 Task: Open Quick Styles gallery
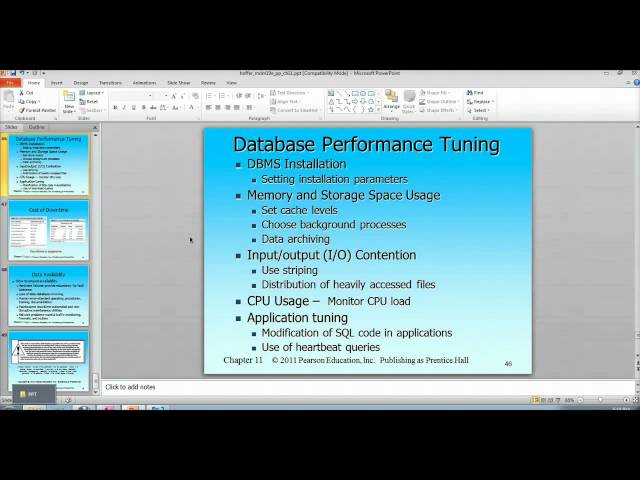point(409,102)
